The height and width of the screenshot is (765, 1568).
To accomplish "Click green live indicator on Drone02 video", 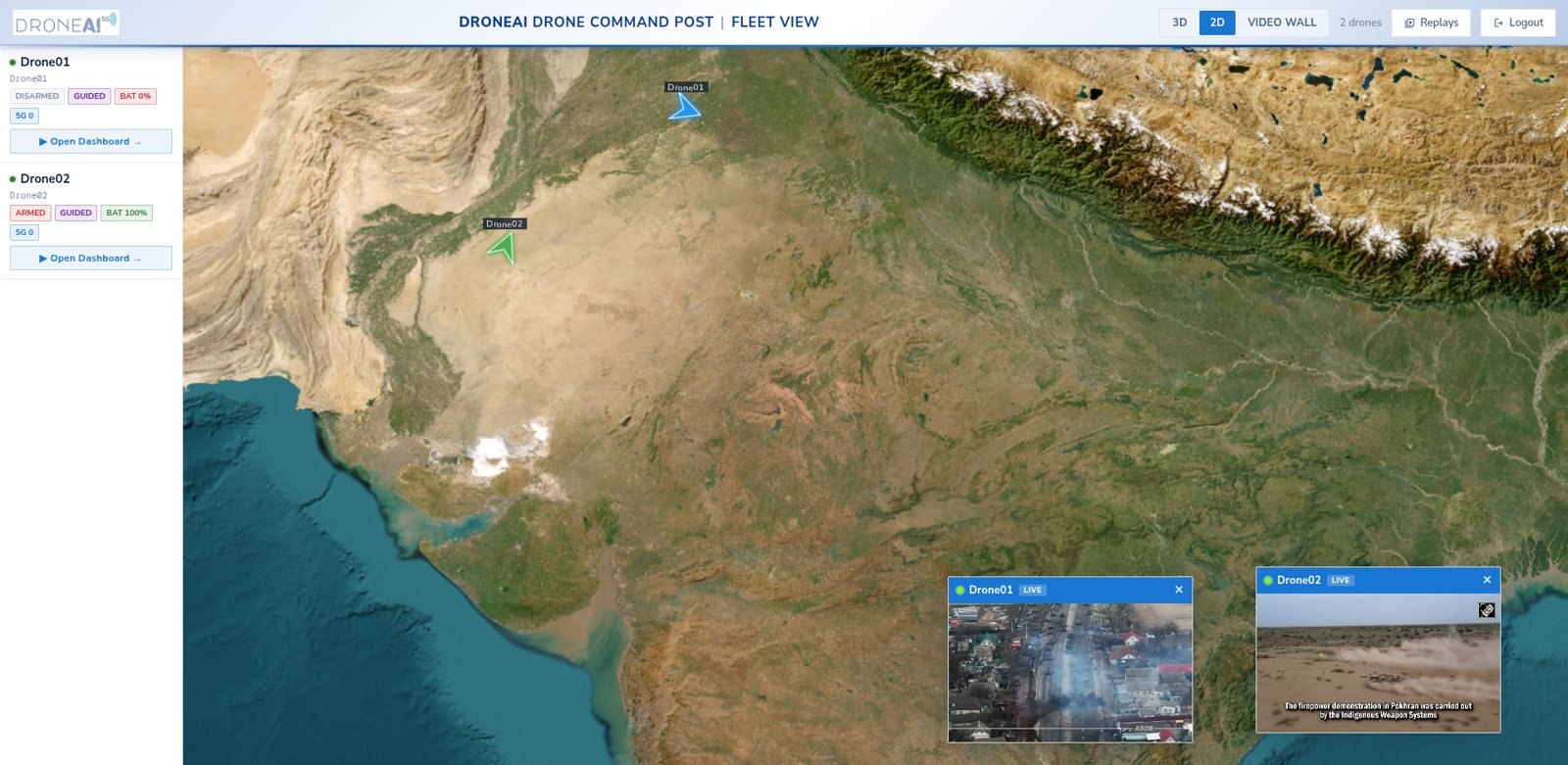I will 1268,580.
